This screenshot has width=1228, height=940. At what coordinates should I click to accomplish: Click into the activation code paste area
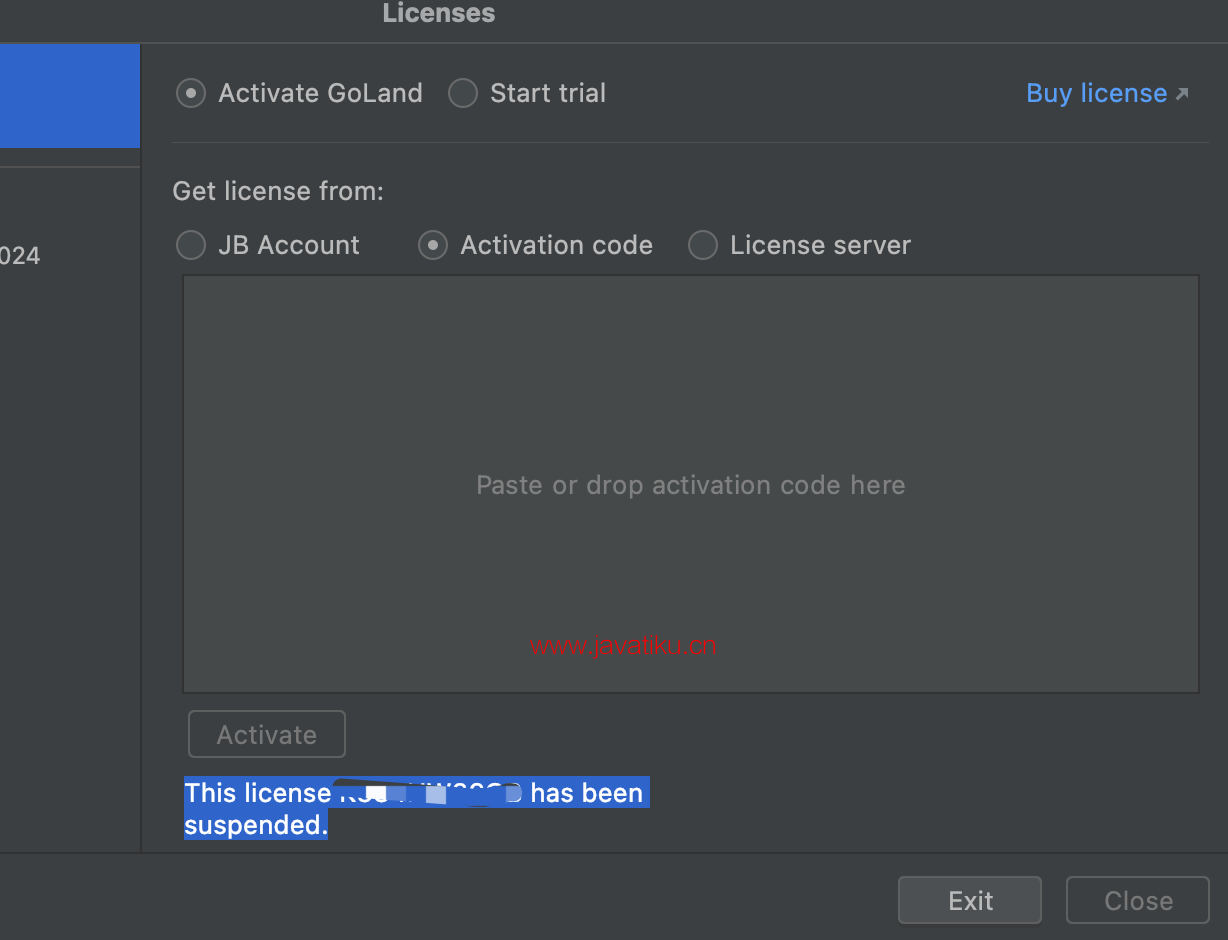(690, 484)
